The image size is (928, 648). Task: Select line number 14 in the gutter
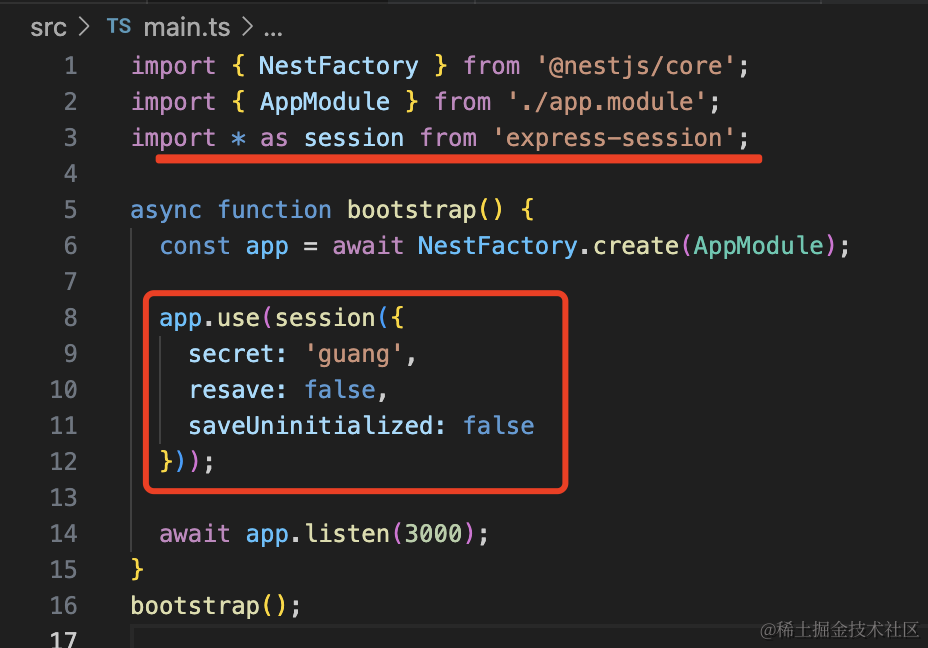(63, 534)
